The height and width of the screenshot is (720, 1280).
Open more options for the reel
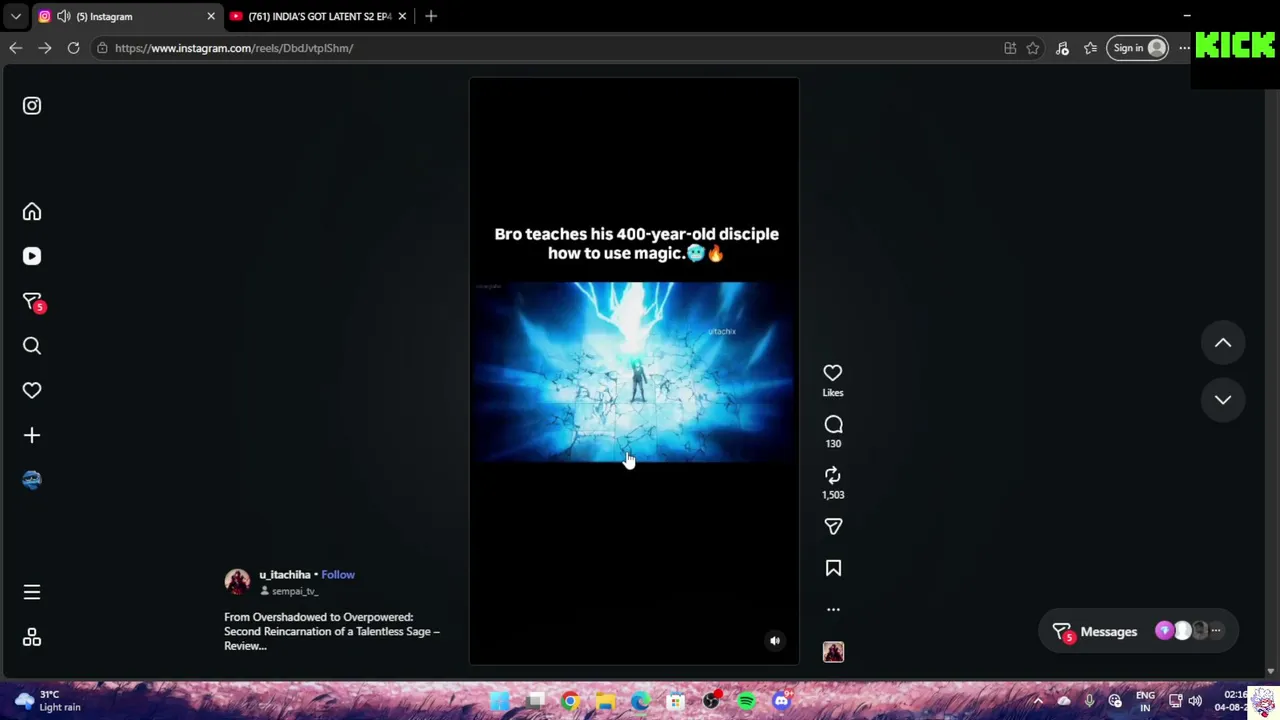tap(833, 609)
